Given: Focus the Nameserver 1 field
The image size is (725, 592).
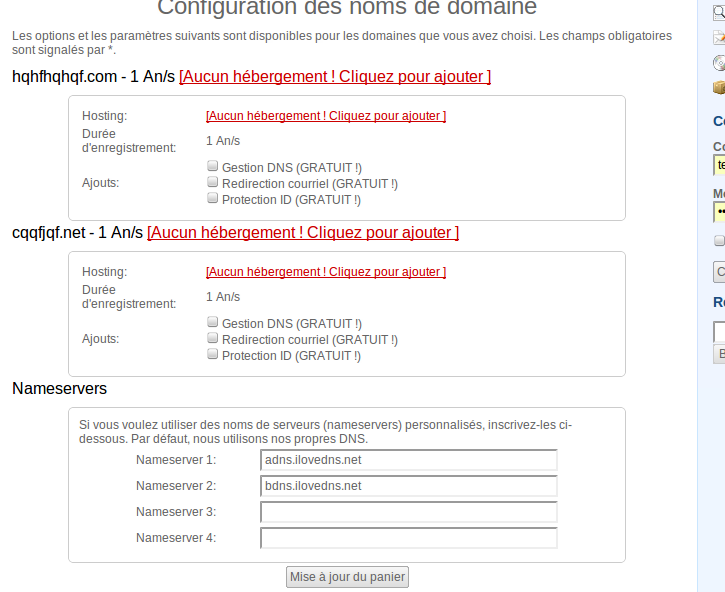Looking at the screenshot, I should click(408, 460).
